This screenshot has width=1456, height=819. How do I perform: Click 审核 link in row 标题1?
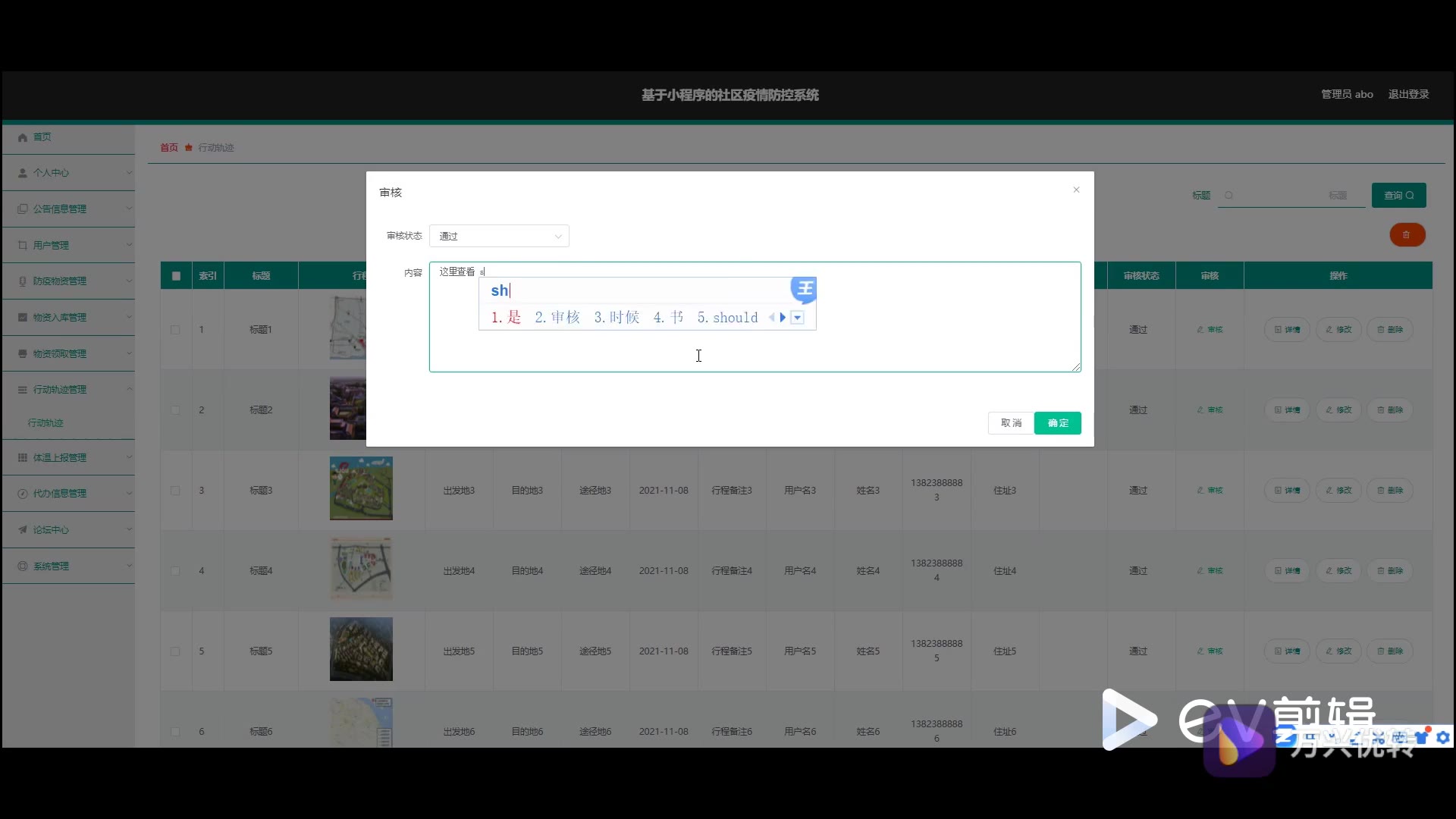[1210, 330]
